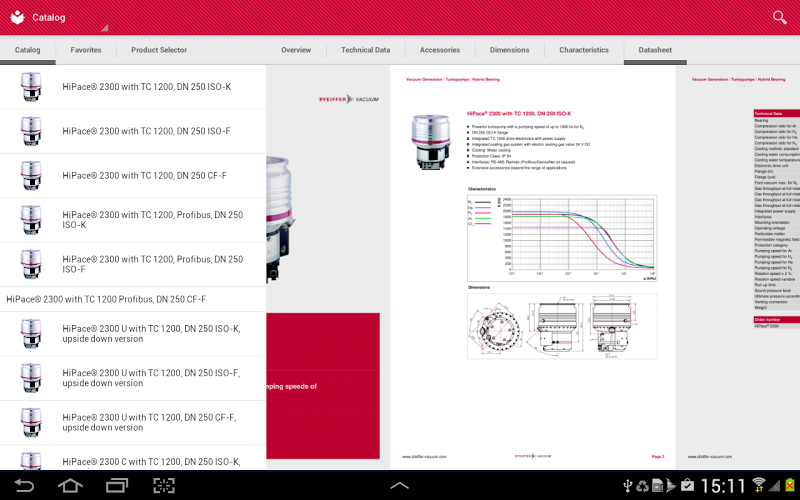Expand the navigation bar up-chevron
Image resolution: width=800 pixels, height=500 pixels.
pyautogui.click(x=399, y=485)
